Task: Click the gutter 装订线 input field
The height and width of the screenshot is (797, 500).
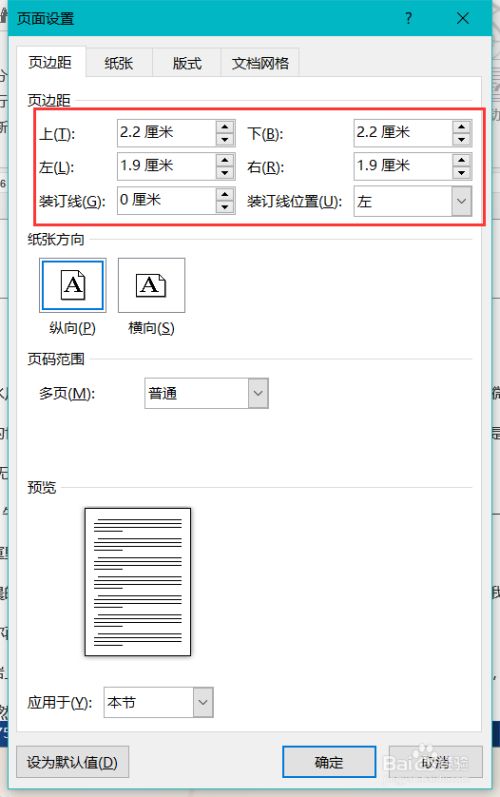Action: pos(167,200)
